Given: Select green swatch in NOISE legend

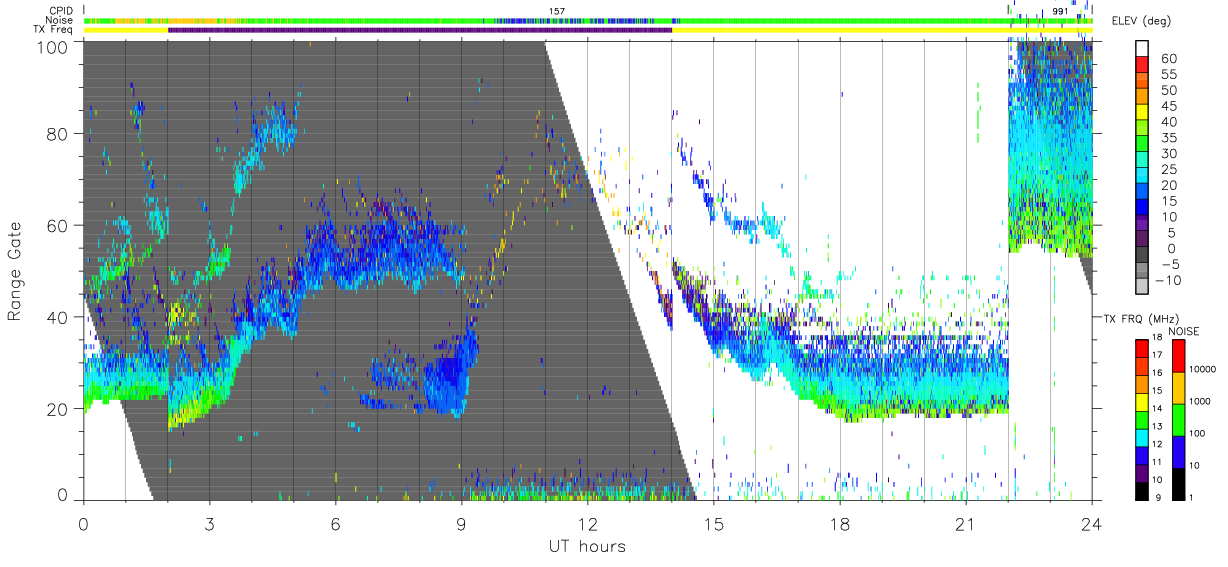Looking at the screenshot, I should (x=1179, y=420).
